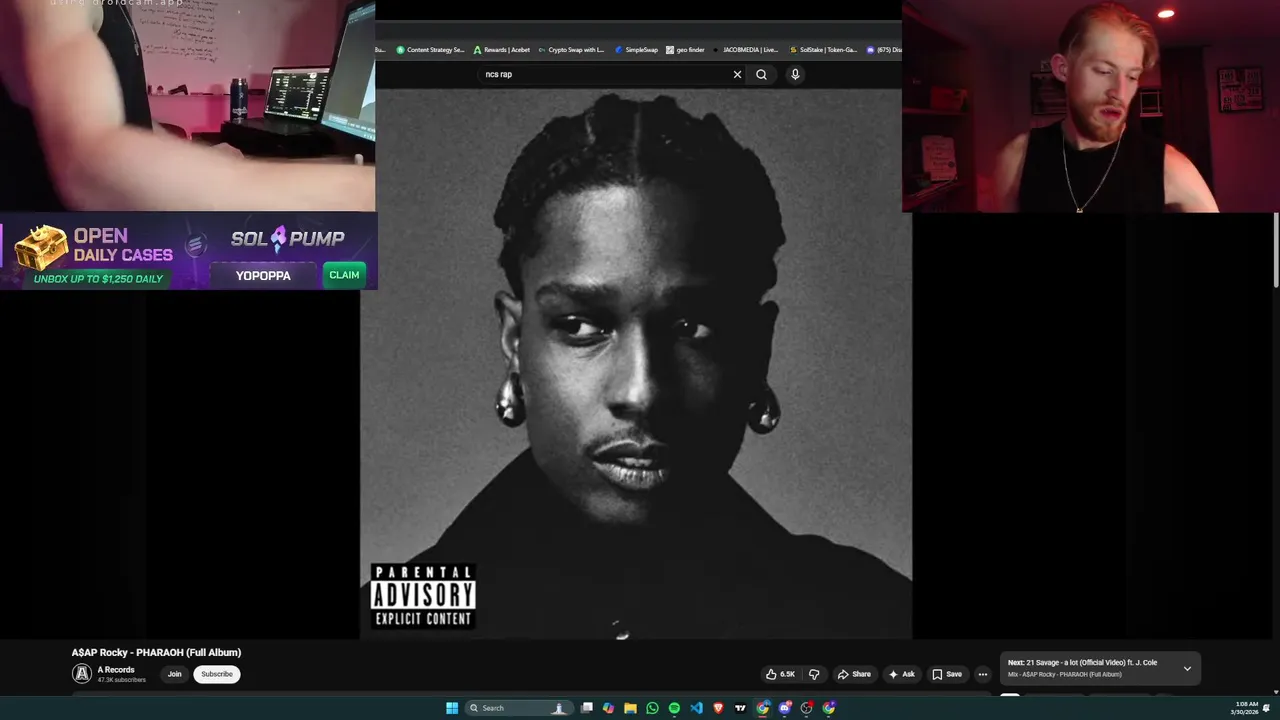Open WhatsApp from the taskbar
The width and height of the screenshot is (1280, 720).
[653, 708]
